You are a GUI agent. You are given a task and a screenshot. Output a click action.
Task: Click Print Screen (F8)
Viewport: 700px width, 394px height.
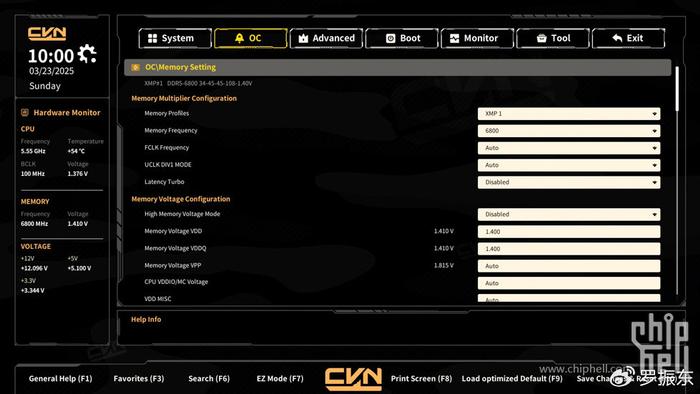point(421,378)
